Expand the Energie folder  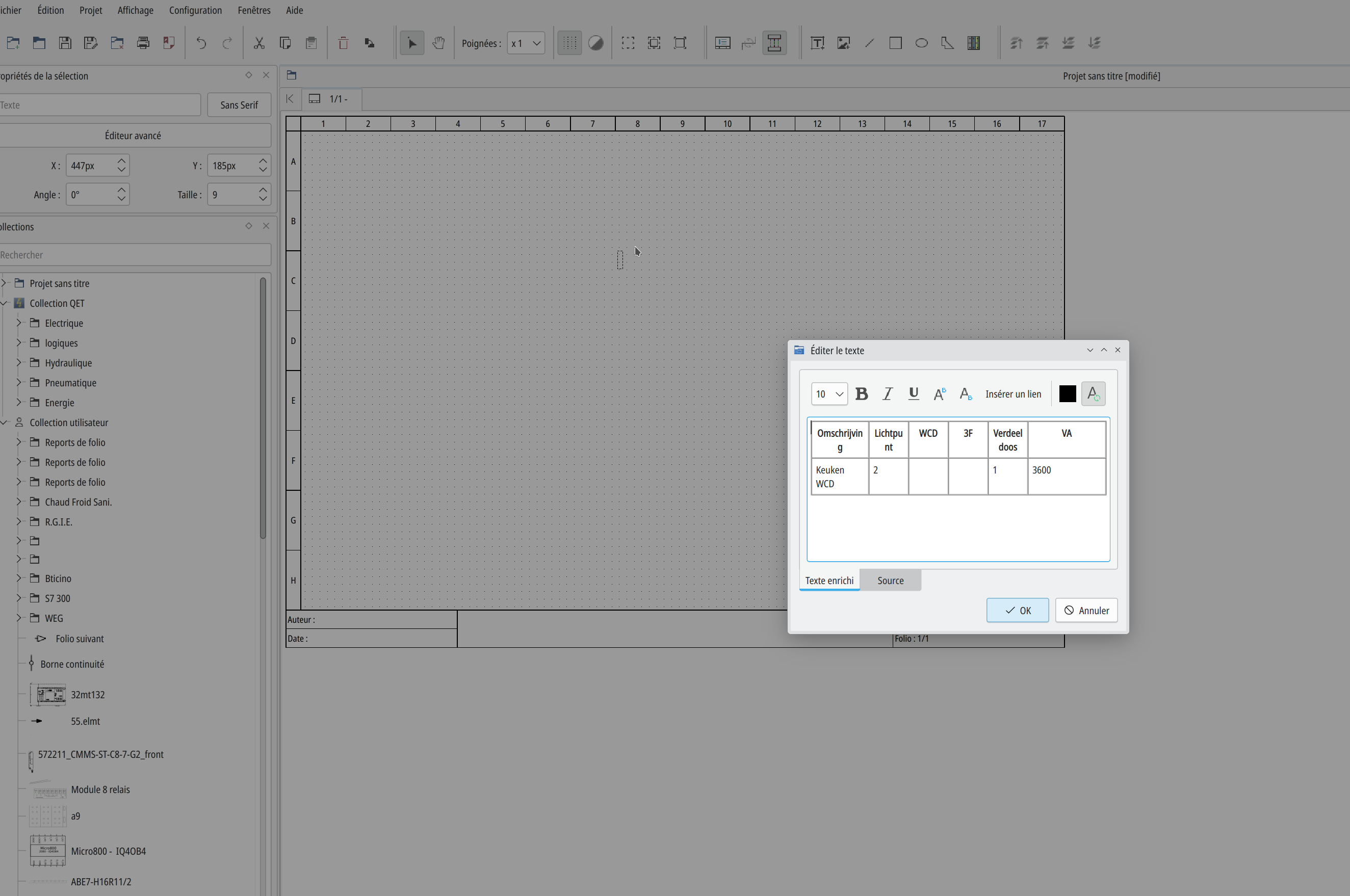[x=19, y=402]
